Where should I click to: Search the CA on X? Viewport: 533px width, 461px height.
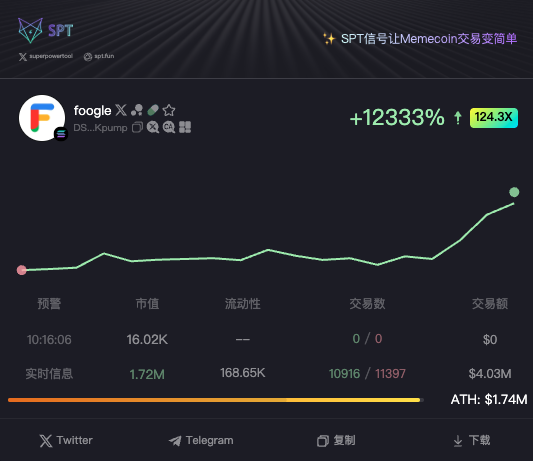(x=169, y=127)
